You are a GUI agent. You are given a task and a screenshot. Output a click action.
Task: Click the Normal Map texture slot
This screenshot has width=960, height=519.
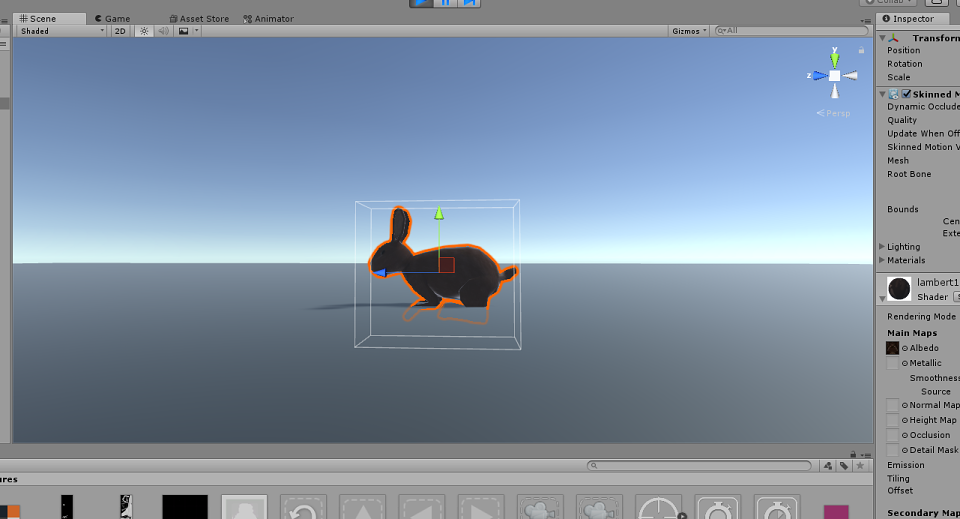(893, 405)
